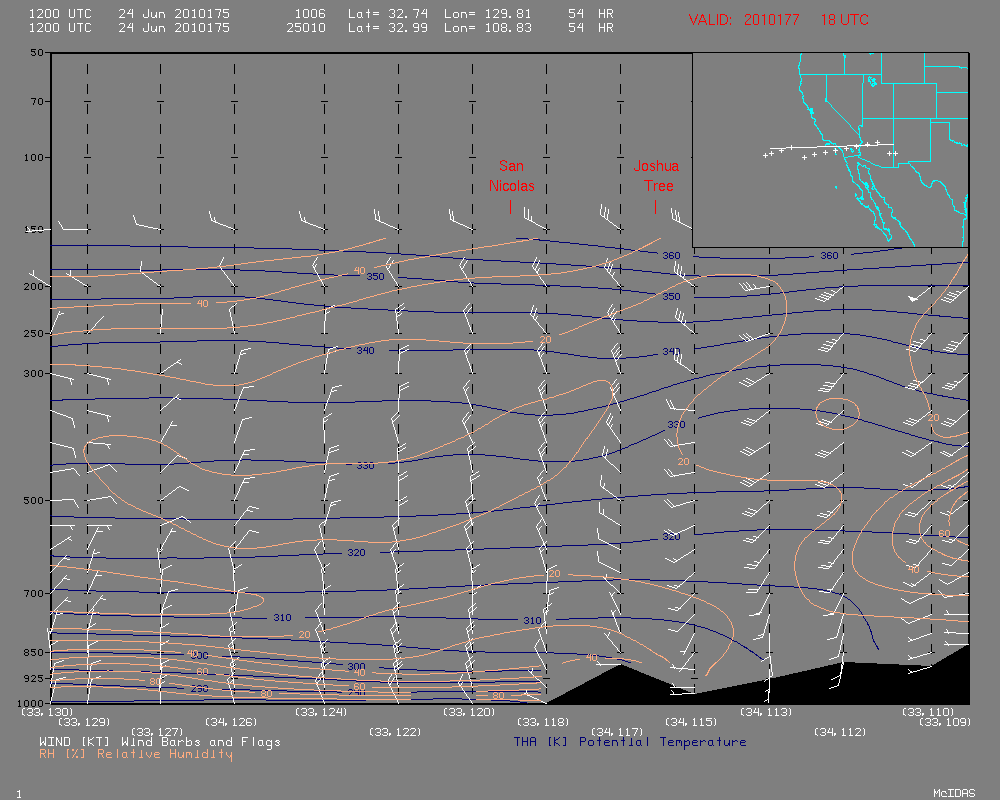Select the "Joshua Tree" station label
The height and width of the screenshot is (800, 1000).
point(656,176)
